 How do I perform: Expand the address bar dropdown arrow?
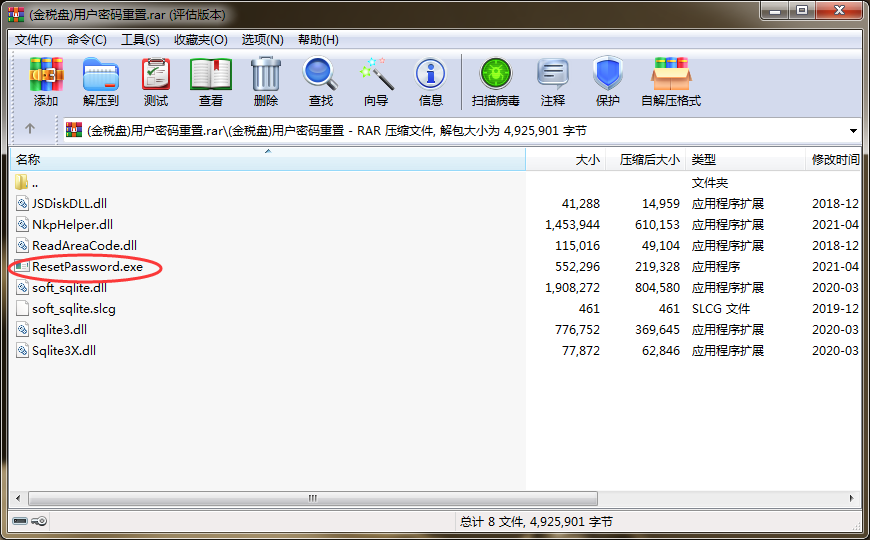[x=853, y=131]
